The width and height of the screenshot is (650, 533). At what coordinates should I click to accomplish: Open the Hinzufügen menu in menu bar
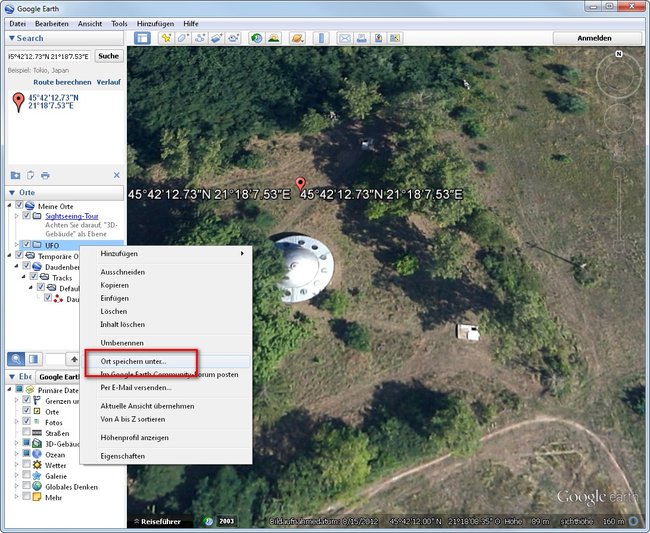point(155,24)
